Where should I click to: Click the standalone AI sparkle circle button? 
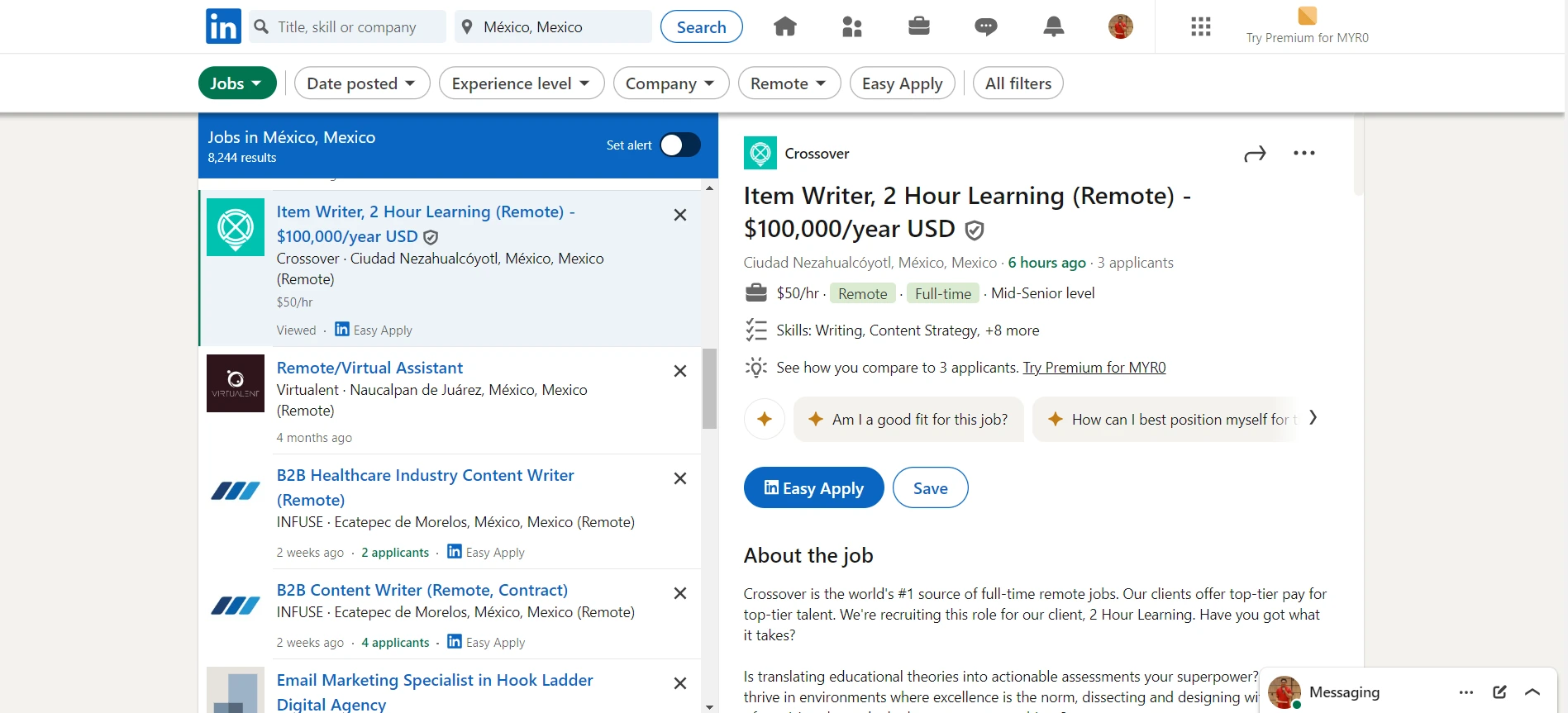pos(764,419)
